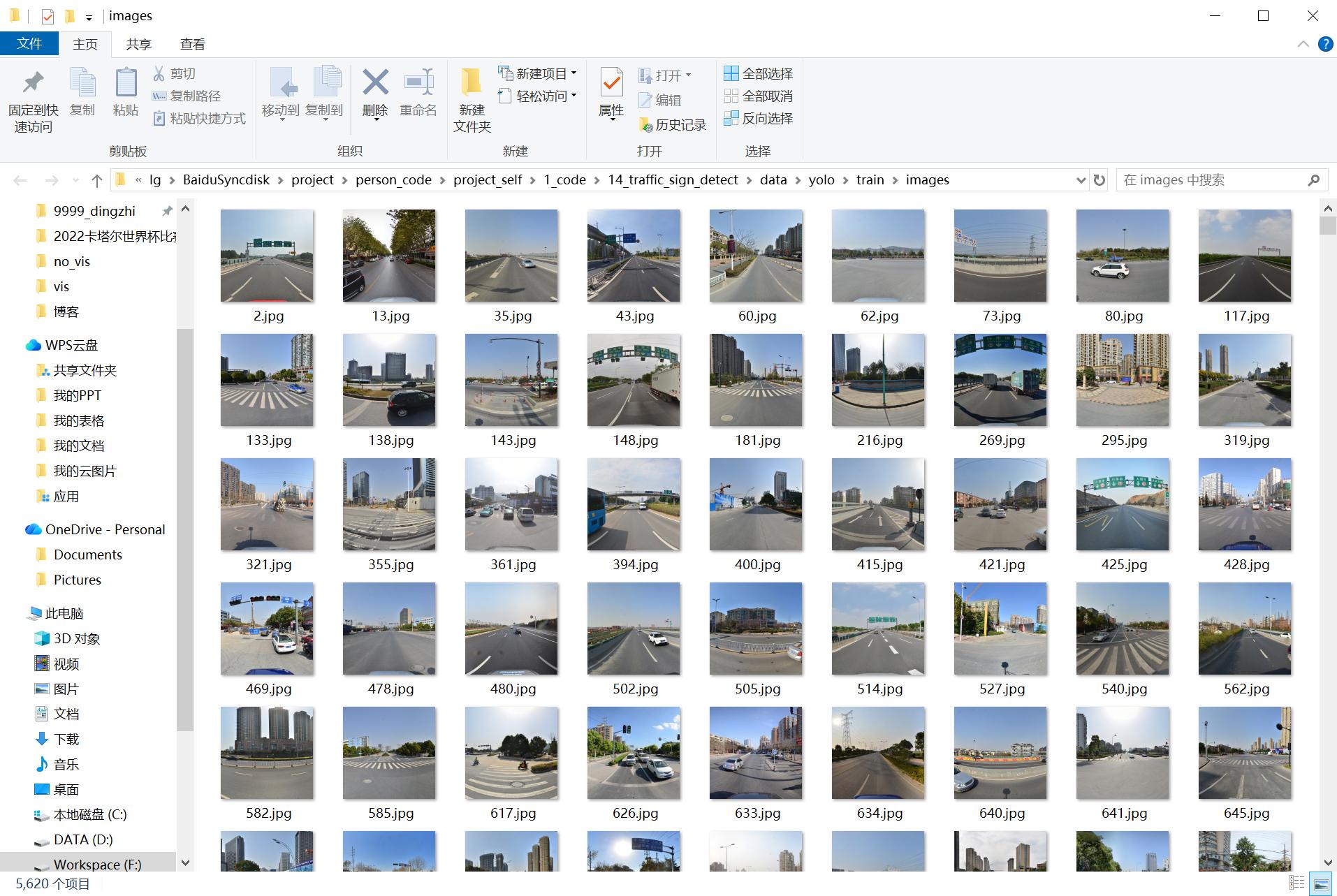Open the Move To (移动到) dropdown
This screenshot has height=896, width=1337.
pyautogui.click(x=282, y=120)
